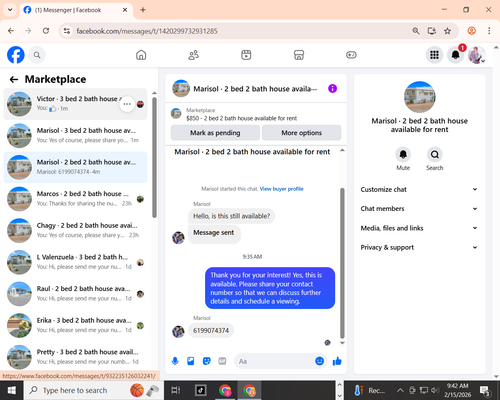500x400 pixels.
Task: Open the Facebook logo home link
Action: [16, 55]
